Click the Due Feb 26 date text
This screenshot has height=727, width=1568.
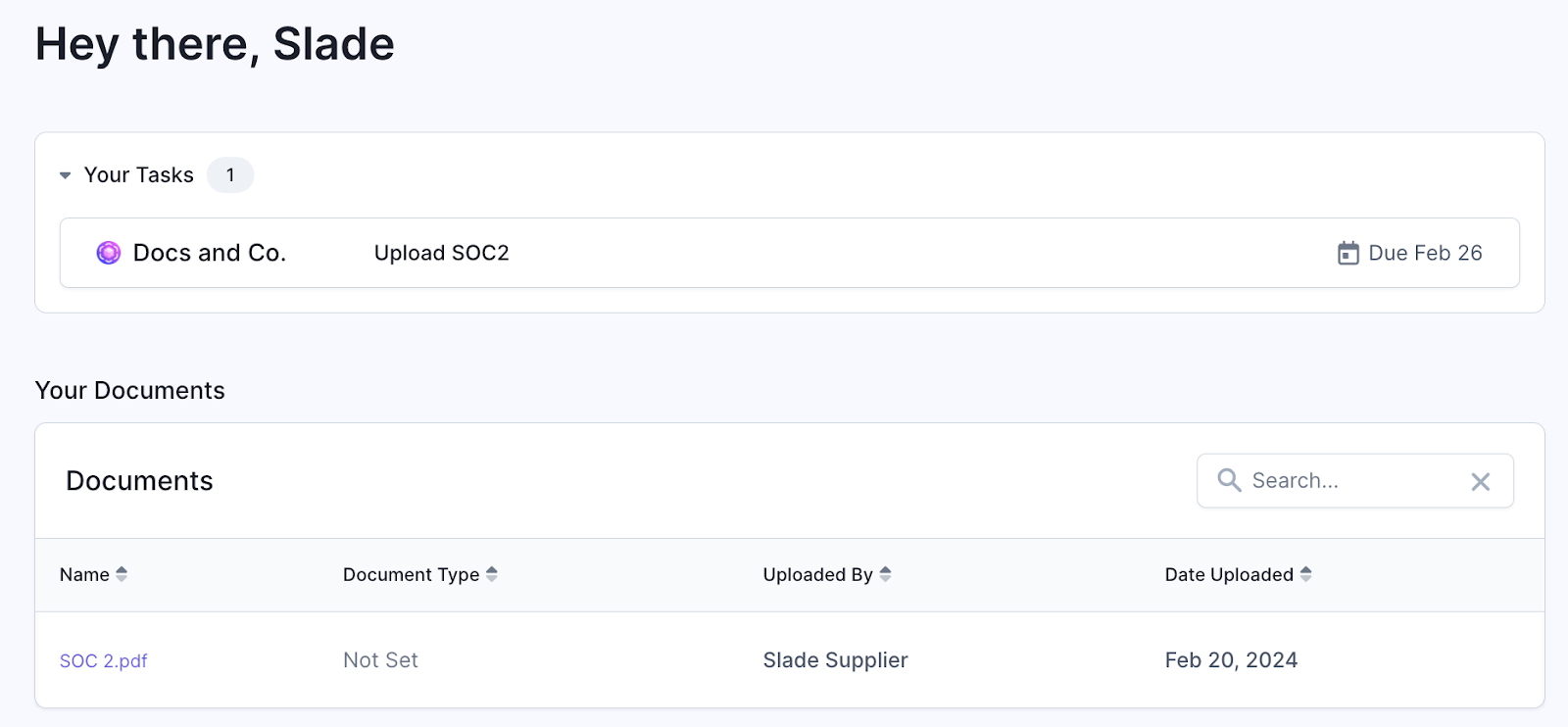(1425, 253)
